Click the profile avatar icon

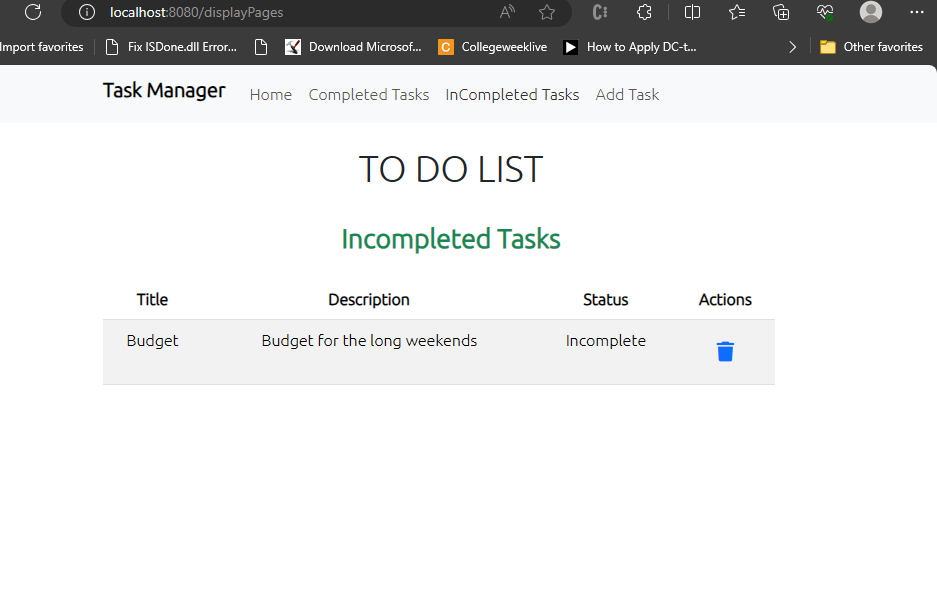869,13
